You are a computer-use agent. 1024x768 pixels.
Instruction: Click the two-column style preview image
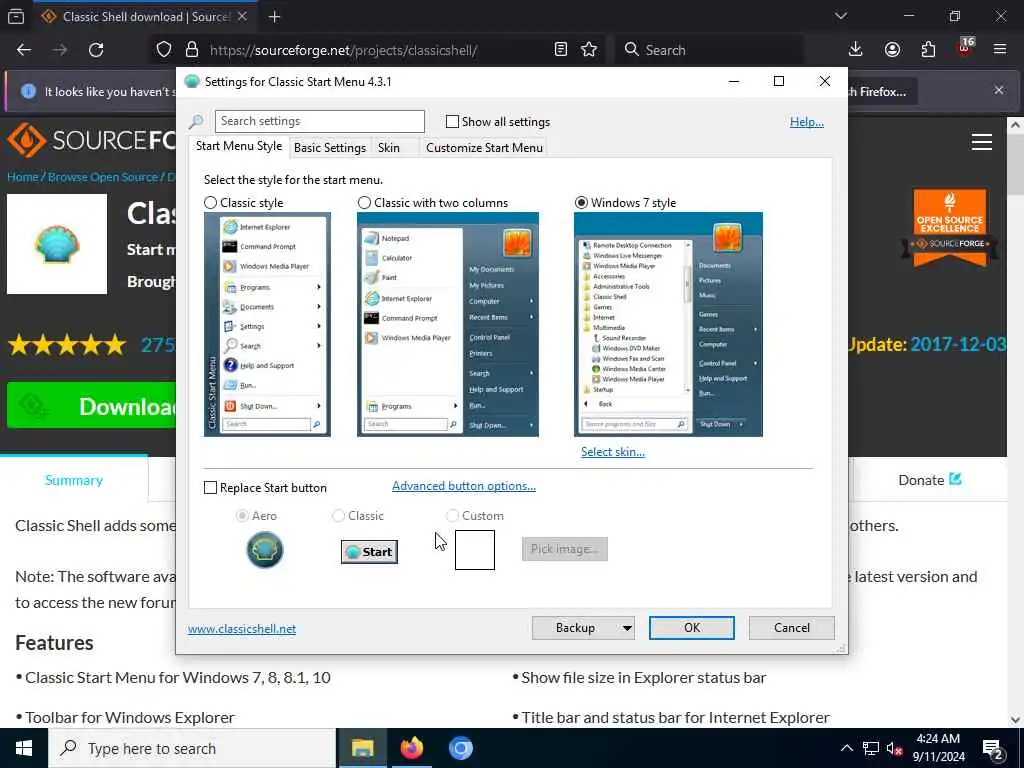[x=447, y=325]
